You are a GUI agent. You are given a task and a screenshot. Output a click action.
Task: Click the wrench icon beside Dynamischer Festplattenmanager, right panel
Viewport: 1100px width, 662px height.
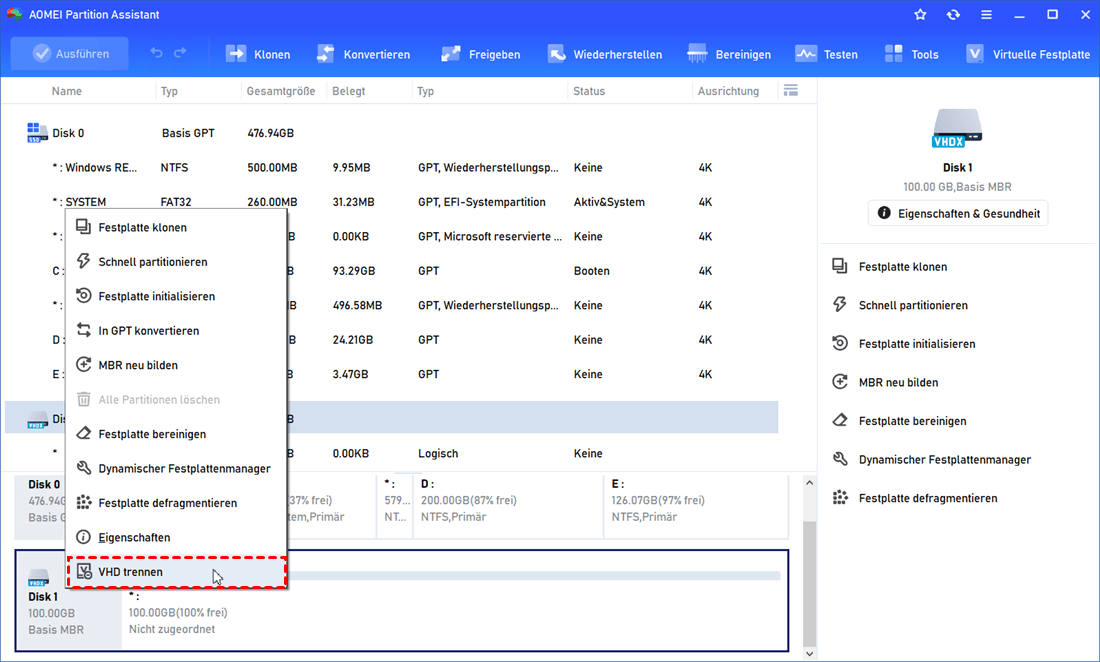coord(840,459)
